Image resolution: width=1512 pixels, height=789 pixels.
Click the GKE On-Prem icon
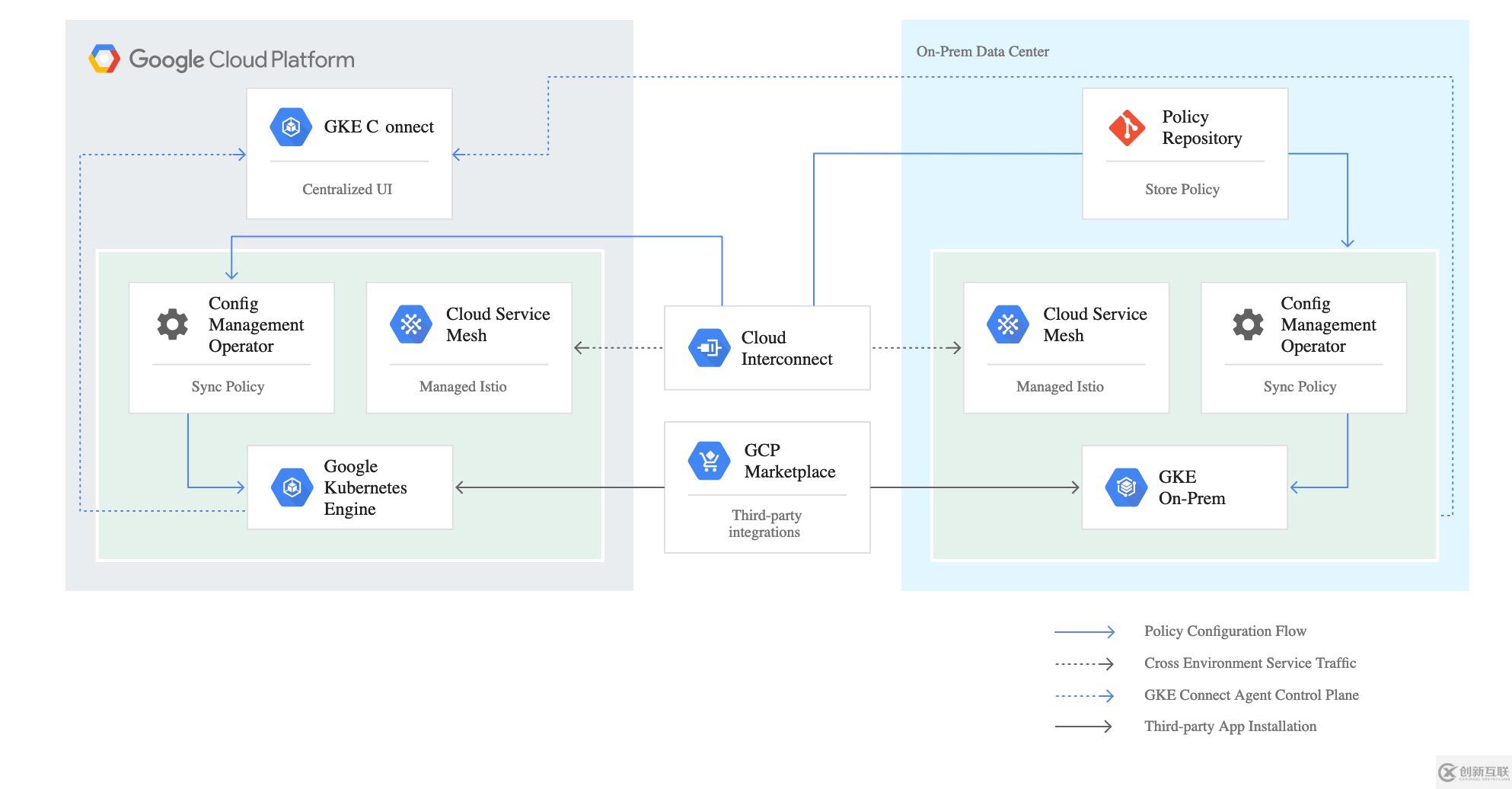click(x=1127, y=487)
